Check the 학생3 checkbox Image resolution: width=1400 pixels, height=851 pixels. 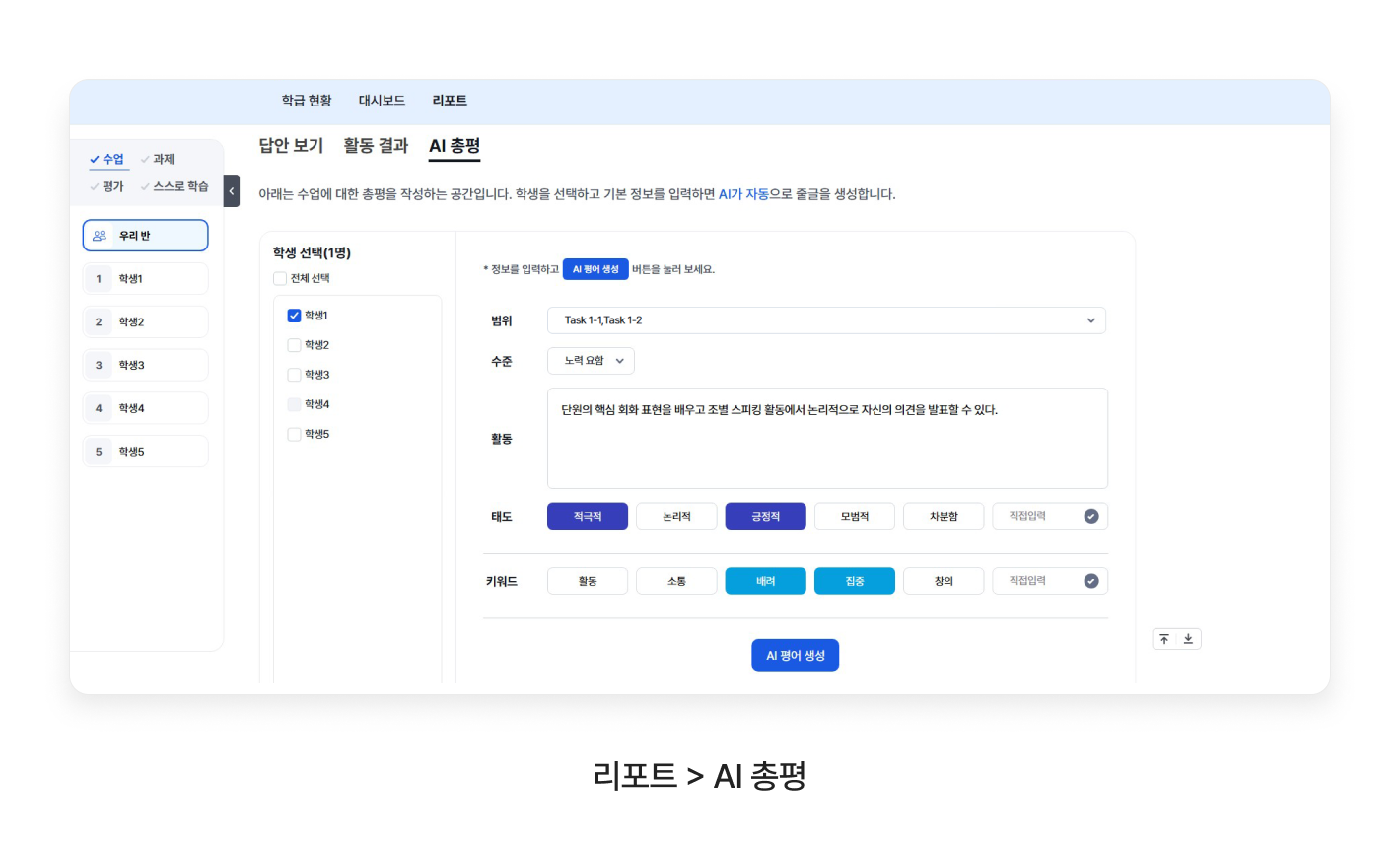tap(294, 375)
